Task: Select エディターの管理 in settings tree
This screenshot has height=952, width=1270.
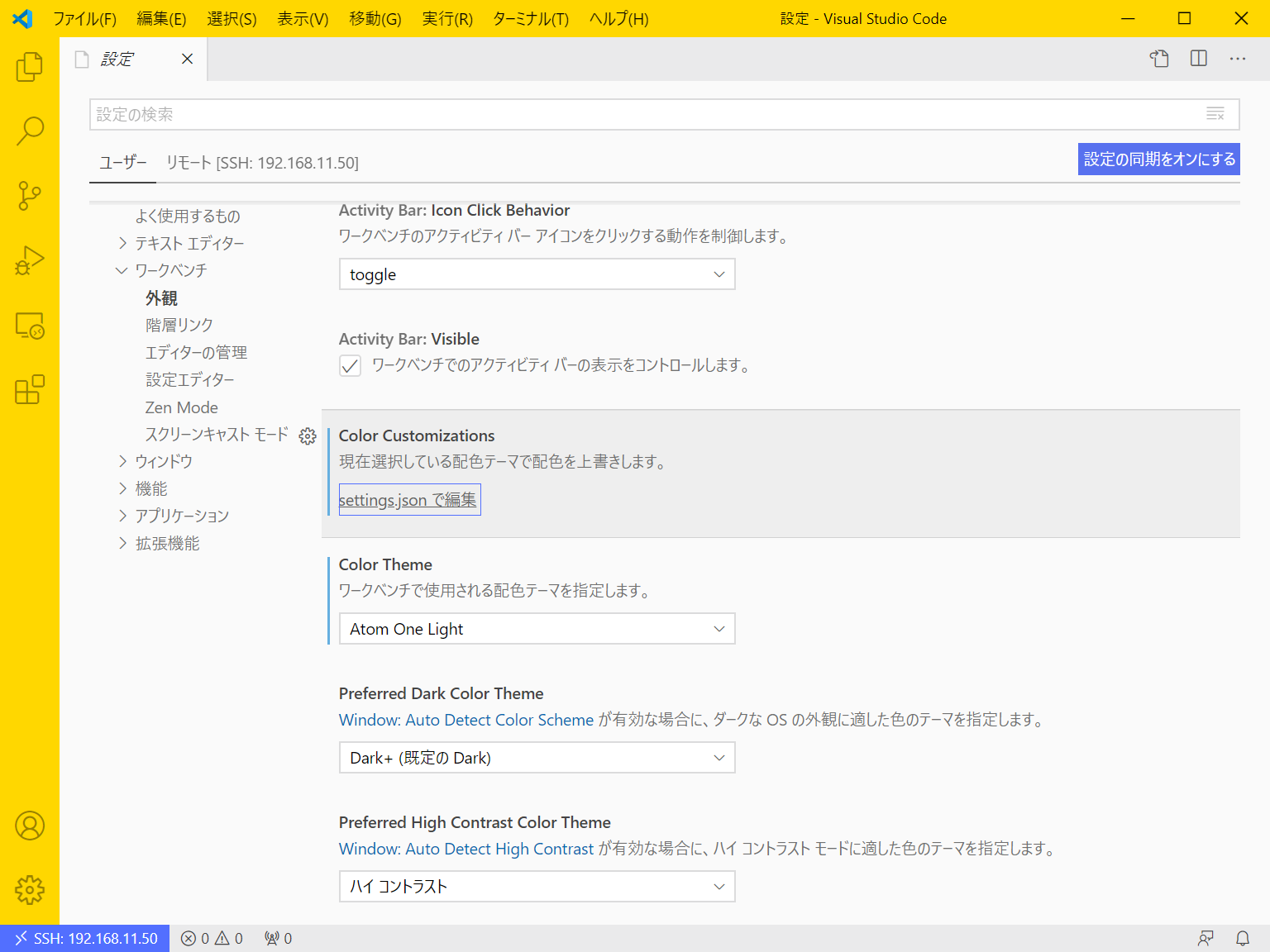Action: [x=196, y=353]
